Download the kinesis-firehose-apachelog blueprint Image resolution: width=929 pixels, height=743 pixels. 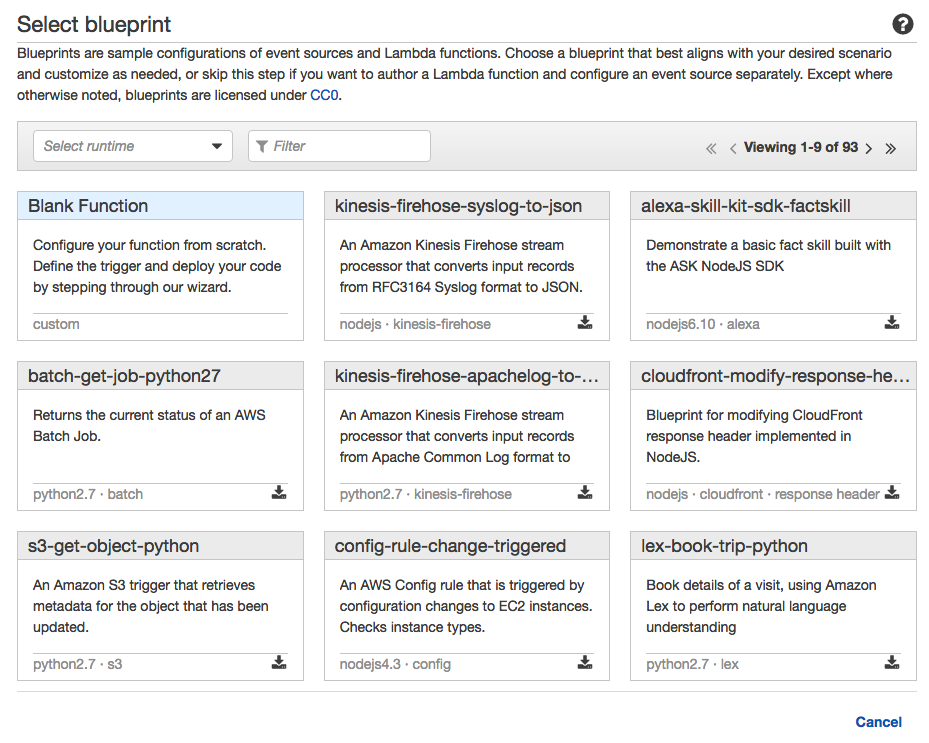point(585,492)
